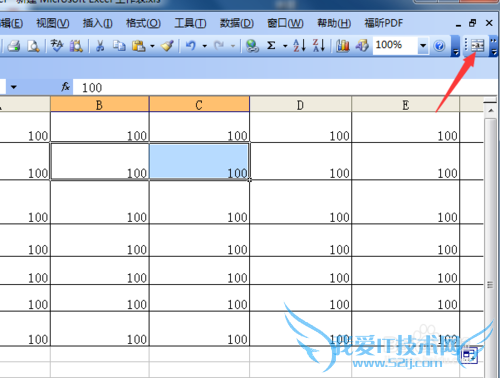500x378 pixels.
Task: Select the Format Painter brush
Action: pyautogui.click(x=167, y=45)
